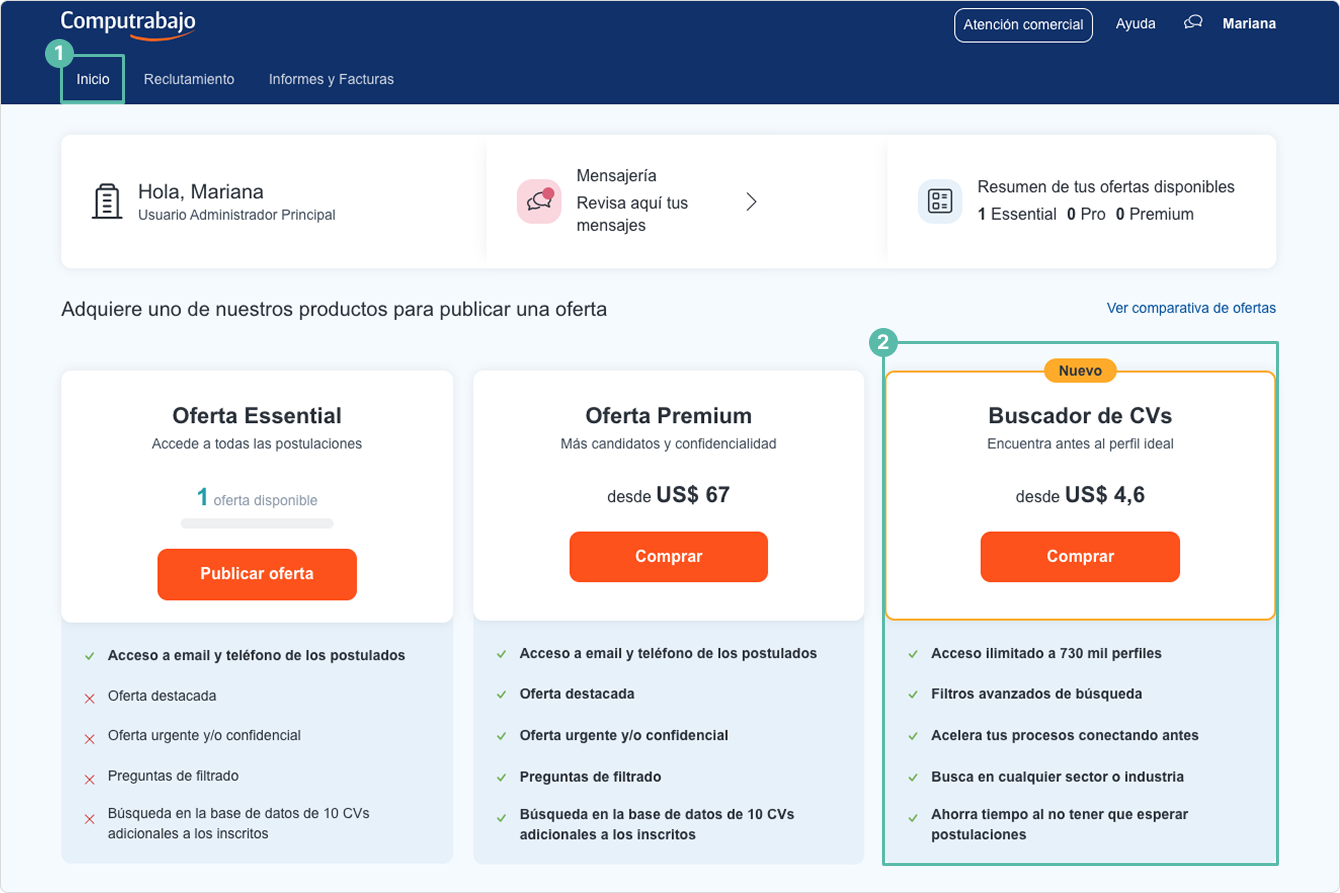Click the Essential offer availability progress bar
Screen dimensions: 1340x893
point(257,523)
